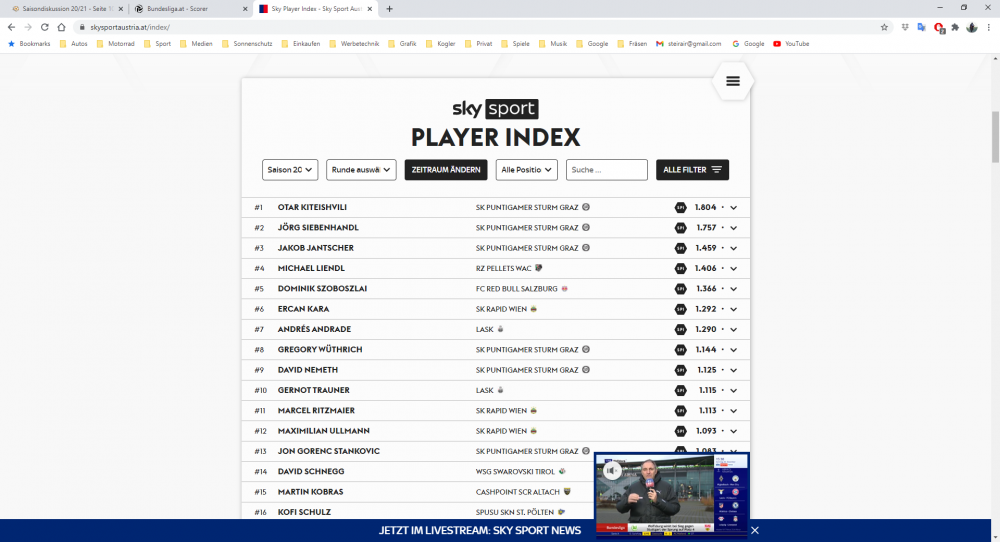Click the SPI badge in Otar Kiteishvili row

(x=680, y=207)
